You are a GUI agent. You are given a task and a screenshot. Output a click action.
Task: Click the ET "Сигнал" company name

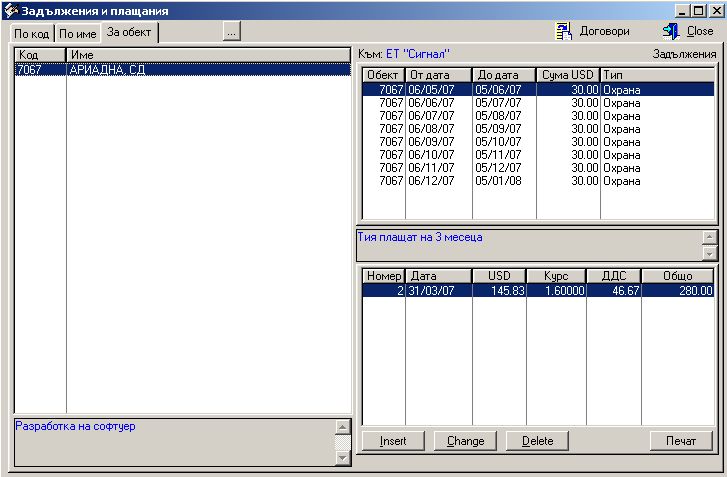point(418,54)
